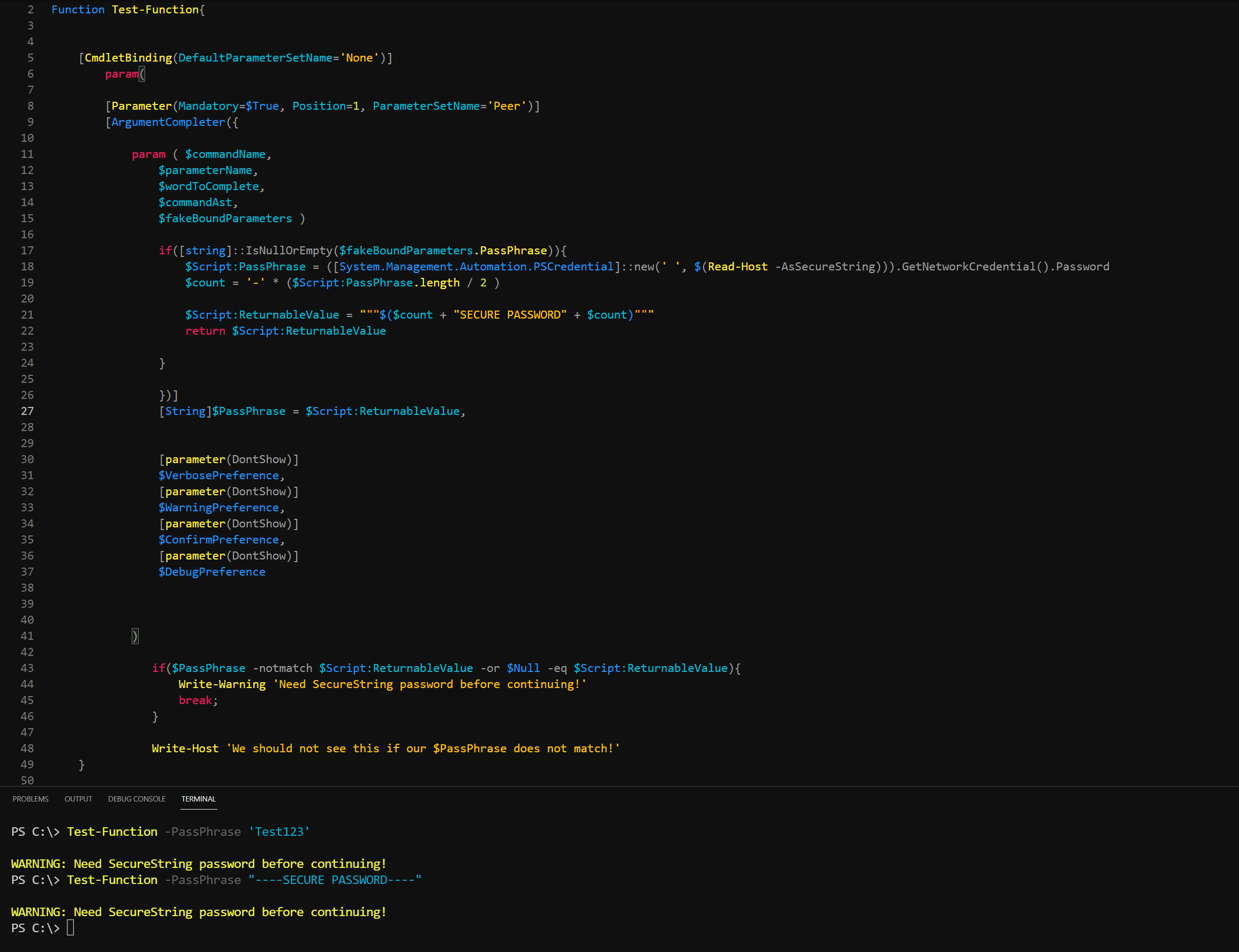The height and width of the screenshot is (952, 1239).
Task: Open the OUTPUT panel tab
Action: (x=78, y=799)
